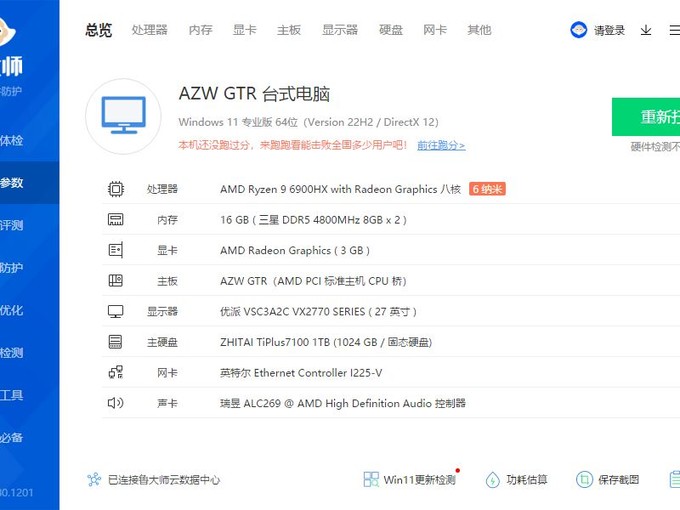Click the processor chip icon
This screenshot has width=680, height=510.
[116, 189]
